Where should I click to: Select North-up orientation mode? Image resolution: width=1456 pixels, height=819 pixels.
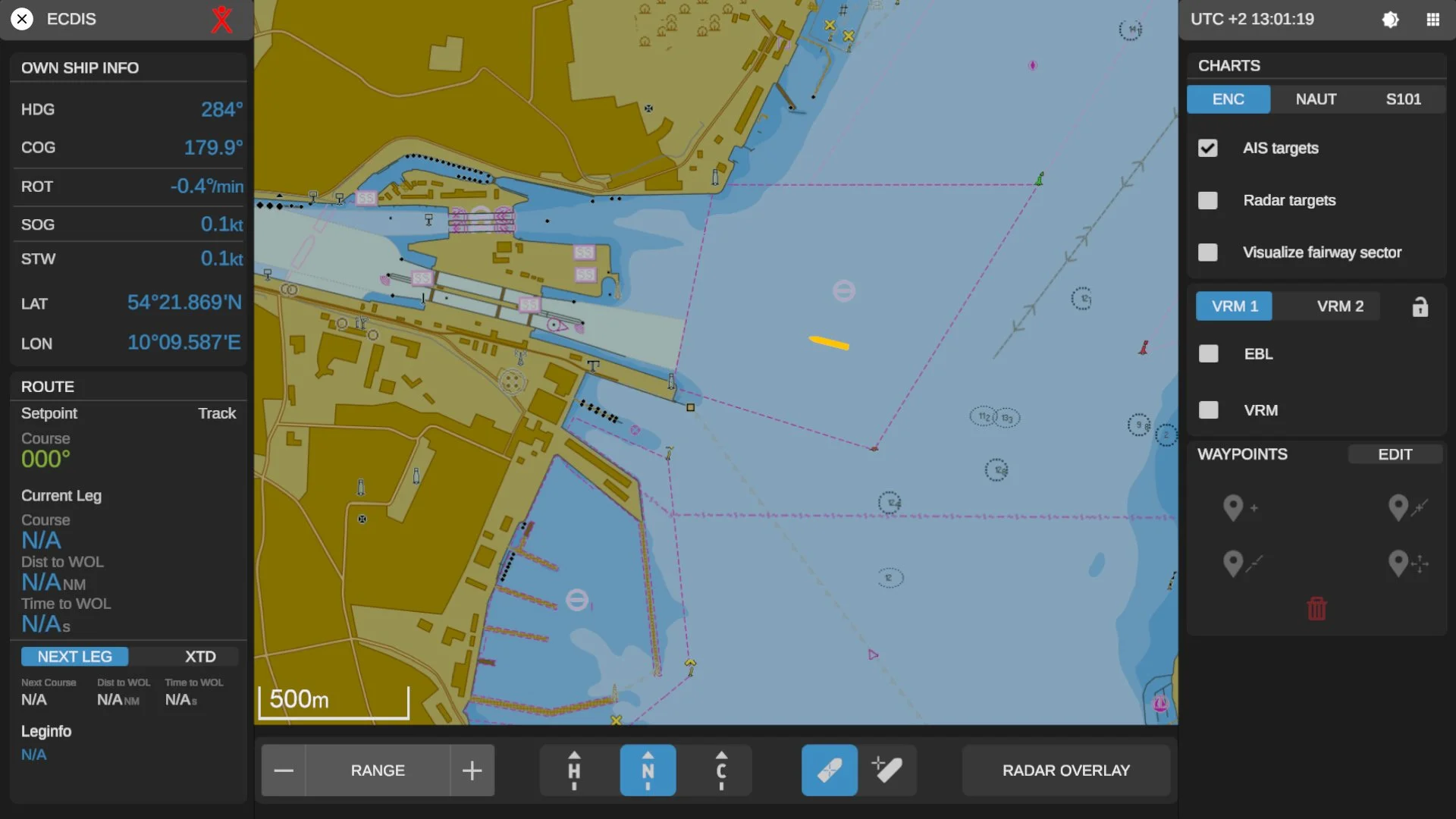pyautogui.click(x=648, y=770)
